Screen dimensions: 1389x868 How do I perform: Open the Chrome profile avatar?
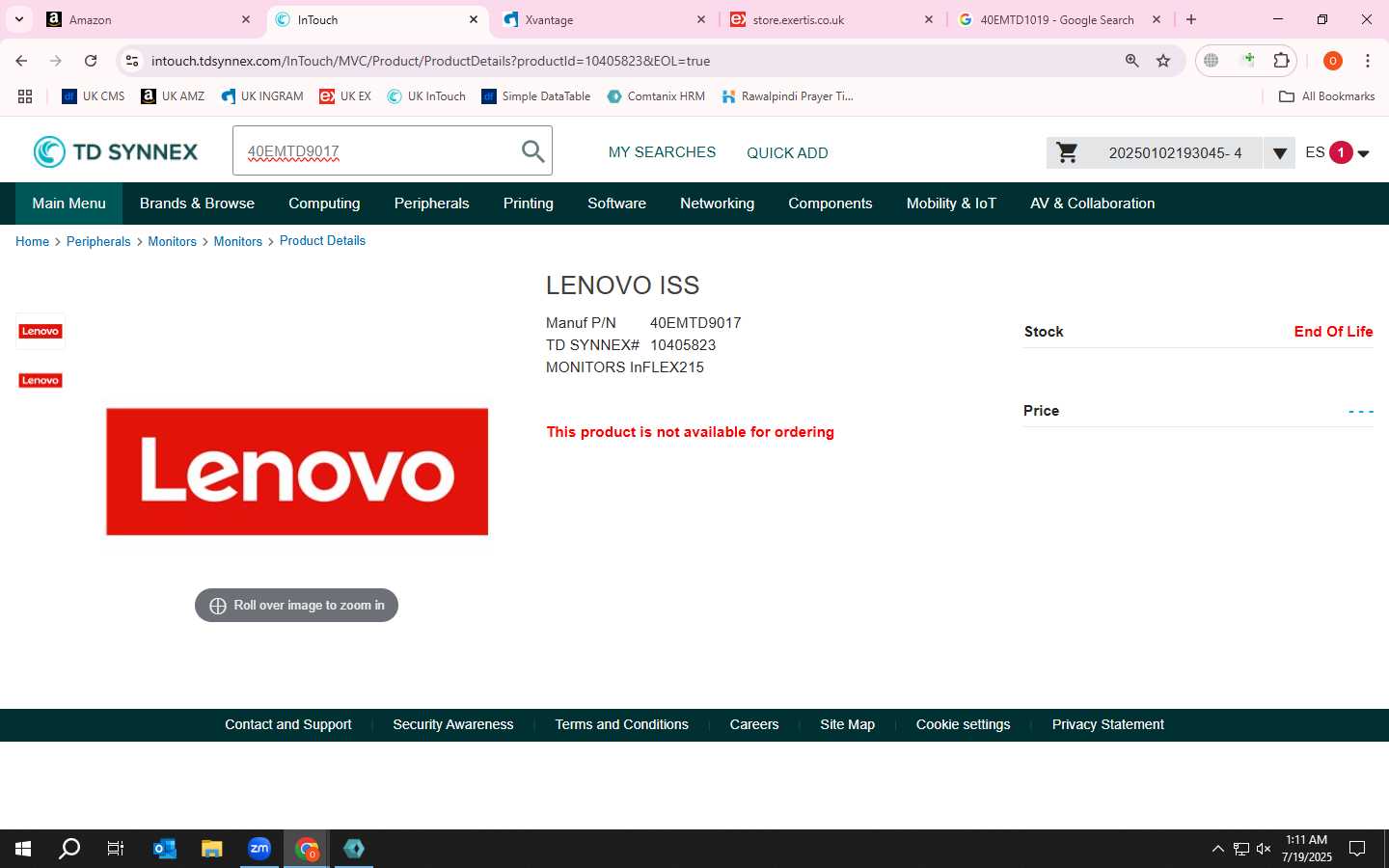pyautogui.click(x=1333, y=61)
